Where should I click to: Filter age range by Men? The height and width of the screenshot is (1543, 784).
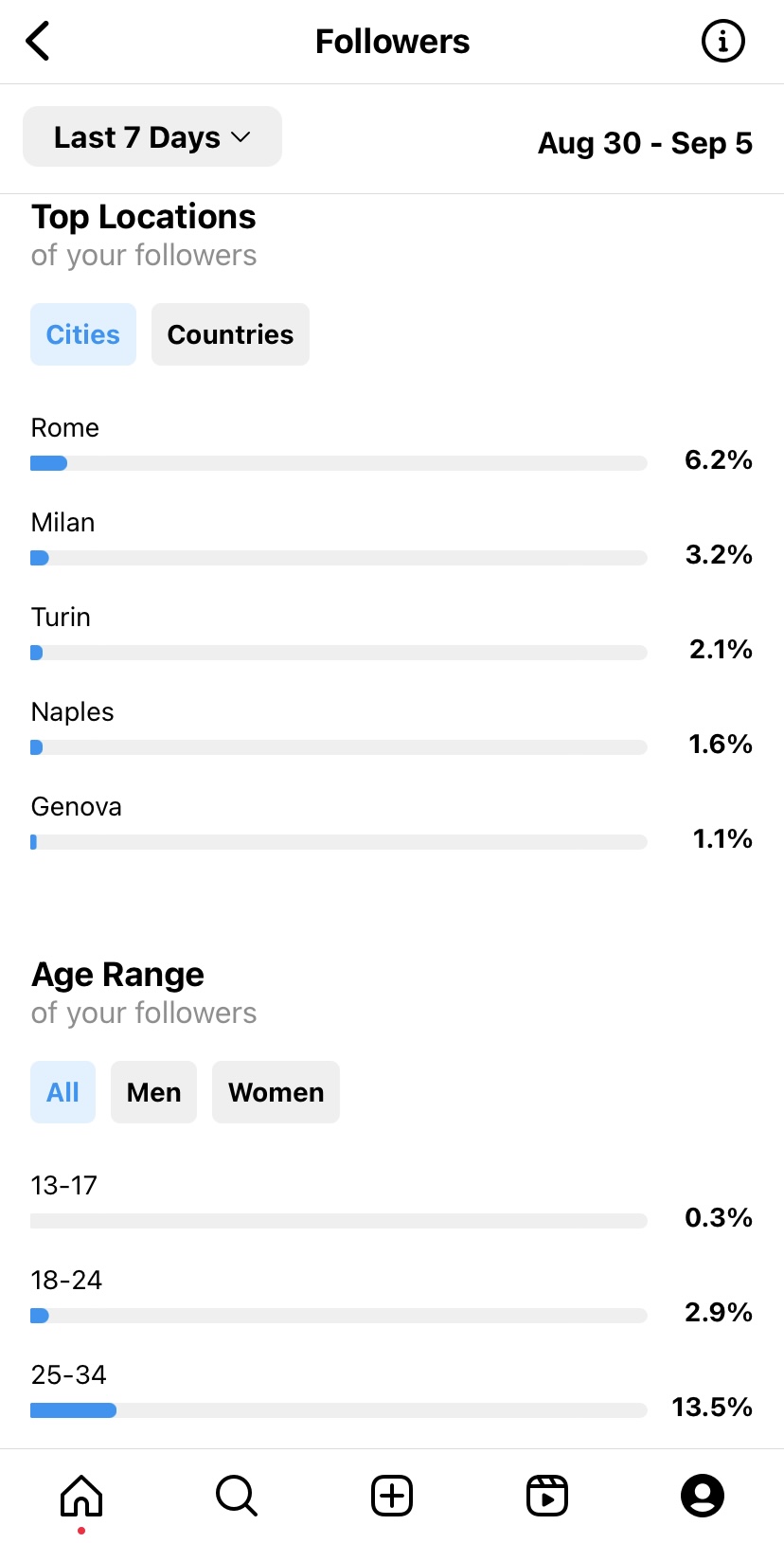153,1092
